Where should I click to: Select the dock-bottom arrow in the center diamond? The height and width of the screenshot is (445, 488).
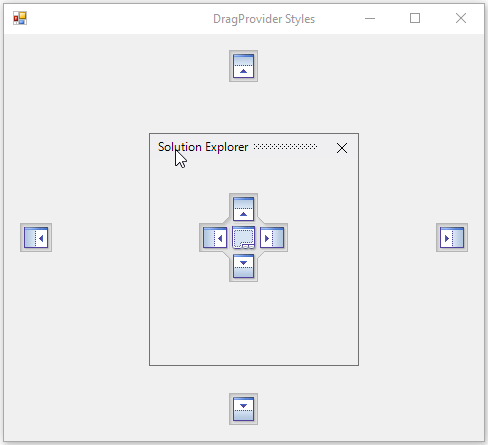(x=243, y=266)
